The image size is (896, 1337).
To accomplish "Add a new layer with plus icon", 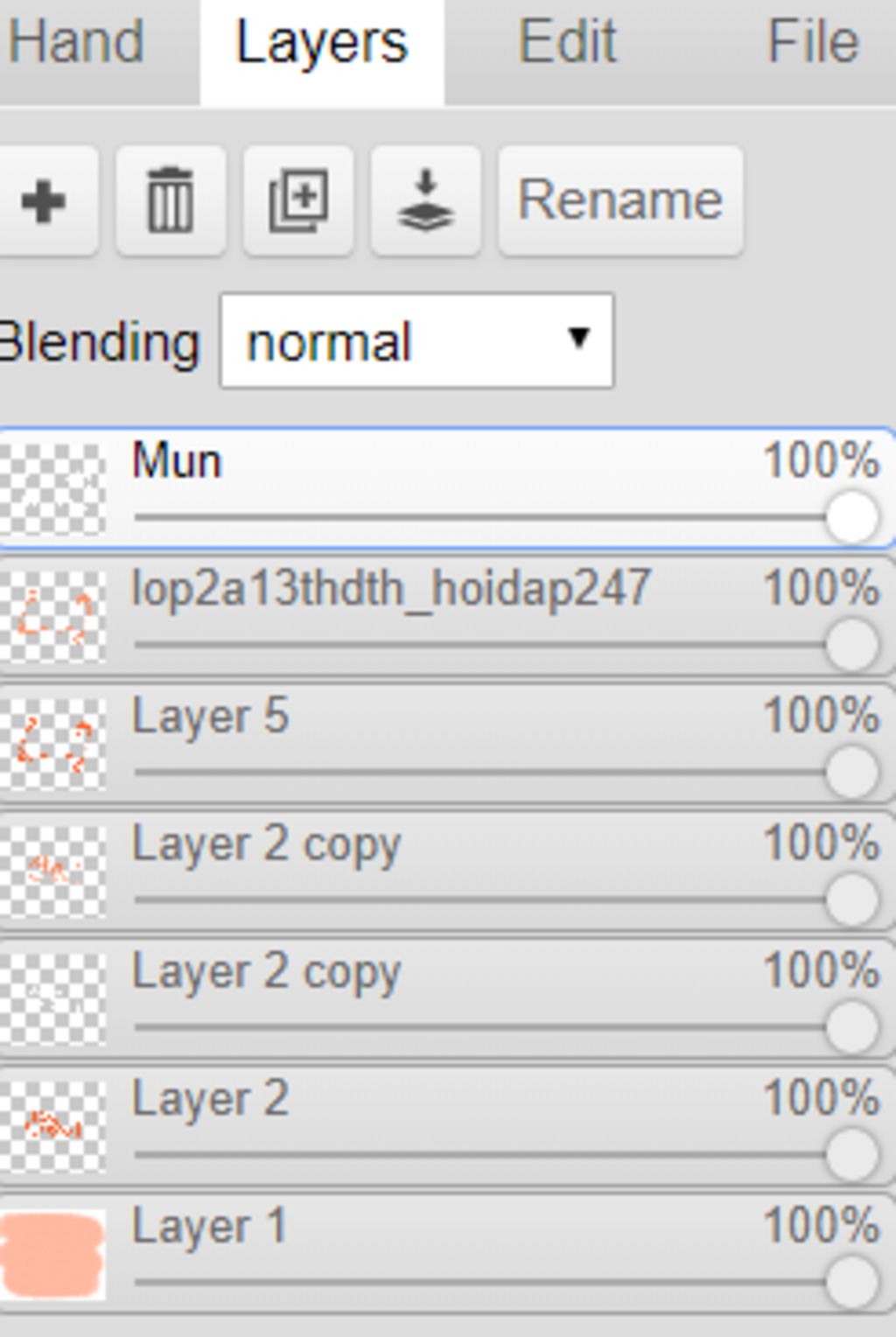I will point(44,201).
